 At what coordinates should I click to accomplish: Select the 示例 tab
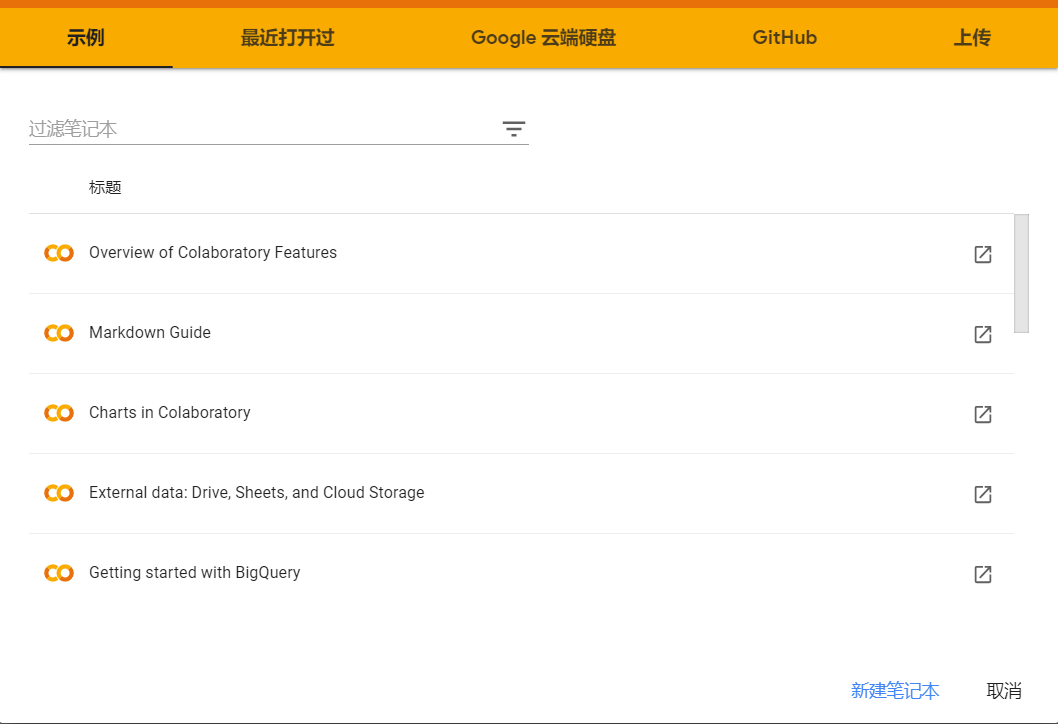tap(86, 38)
